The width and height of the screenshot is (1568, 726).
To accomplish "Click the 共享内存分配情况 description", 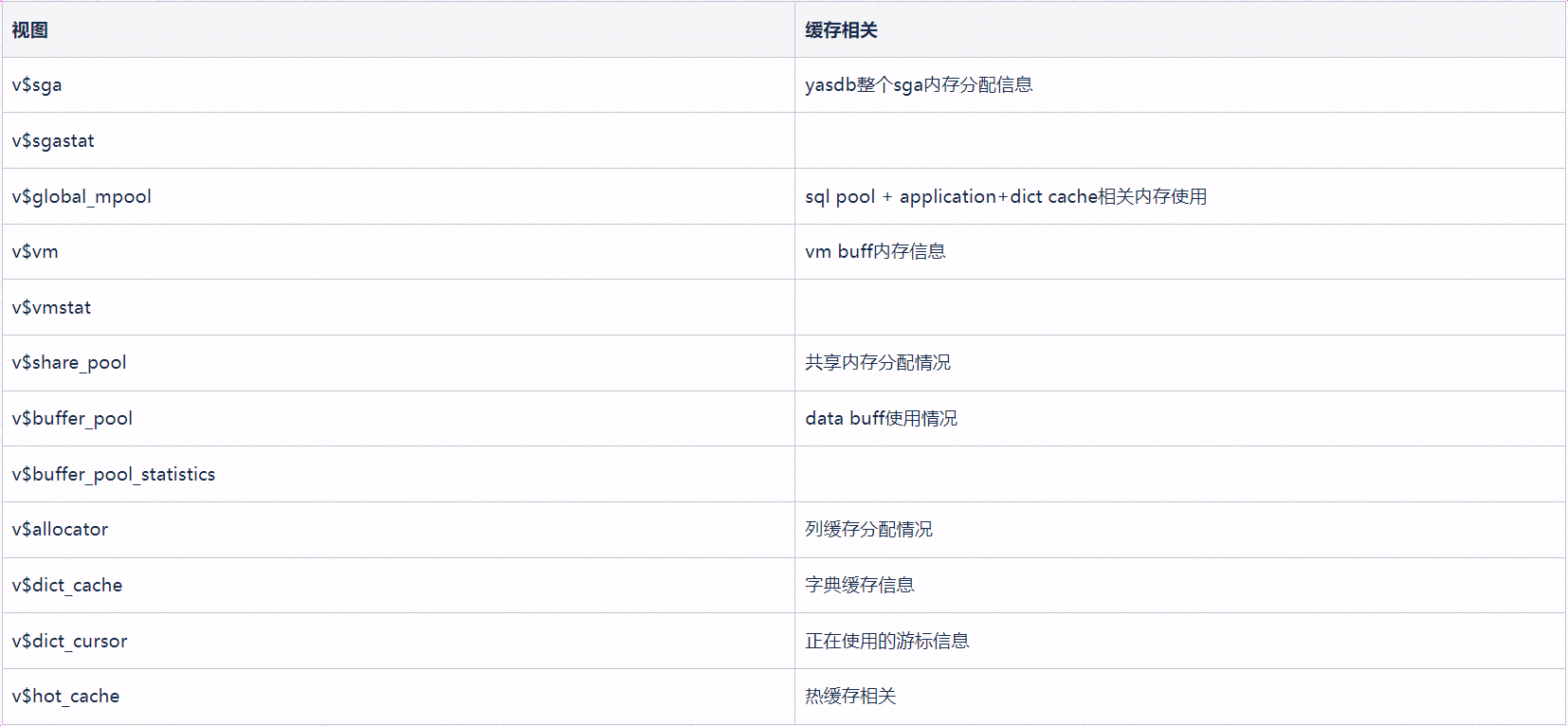I will pyautogui.click(x=878, y=363).
